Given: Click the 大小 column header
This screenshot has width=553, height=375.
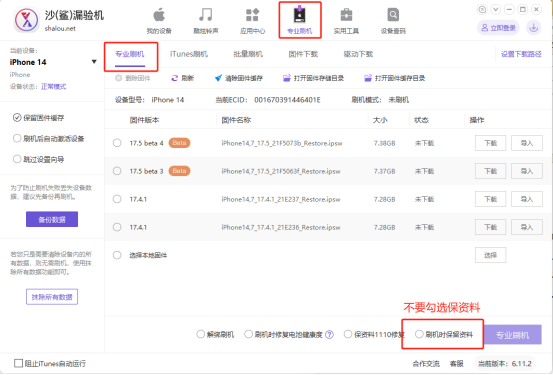Looking at the screenshot, I should coord(380,120).
